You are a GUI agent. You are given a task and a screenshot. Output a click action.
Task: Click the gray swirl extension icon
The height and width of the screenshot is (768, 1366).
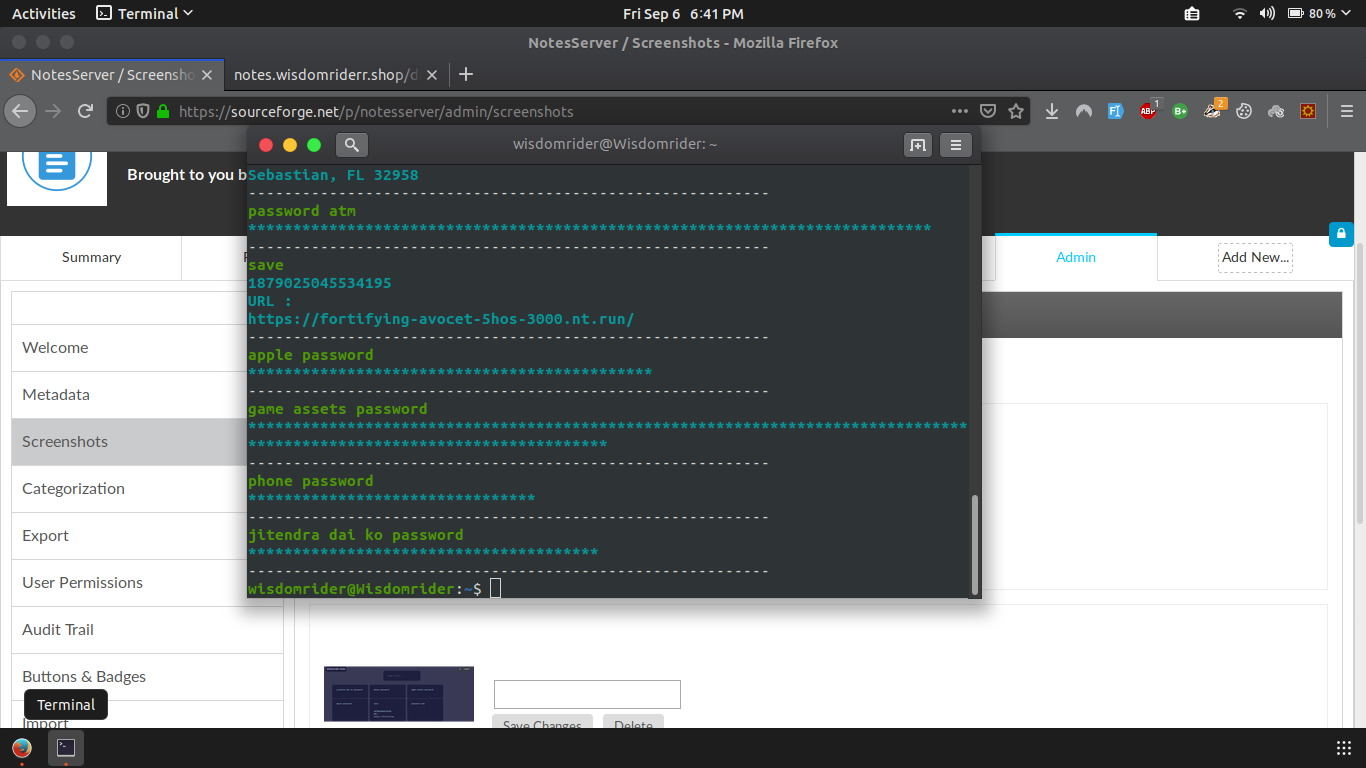(x=1276, y=111)
